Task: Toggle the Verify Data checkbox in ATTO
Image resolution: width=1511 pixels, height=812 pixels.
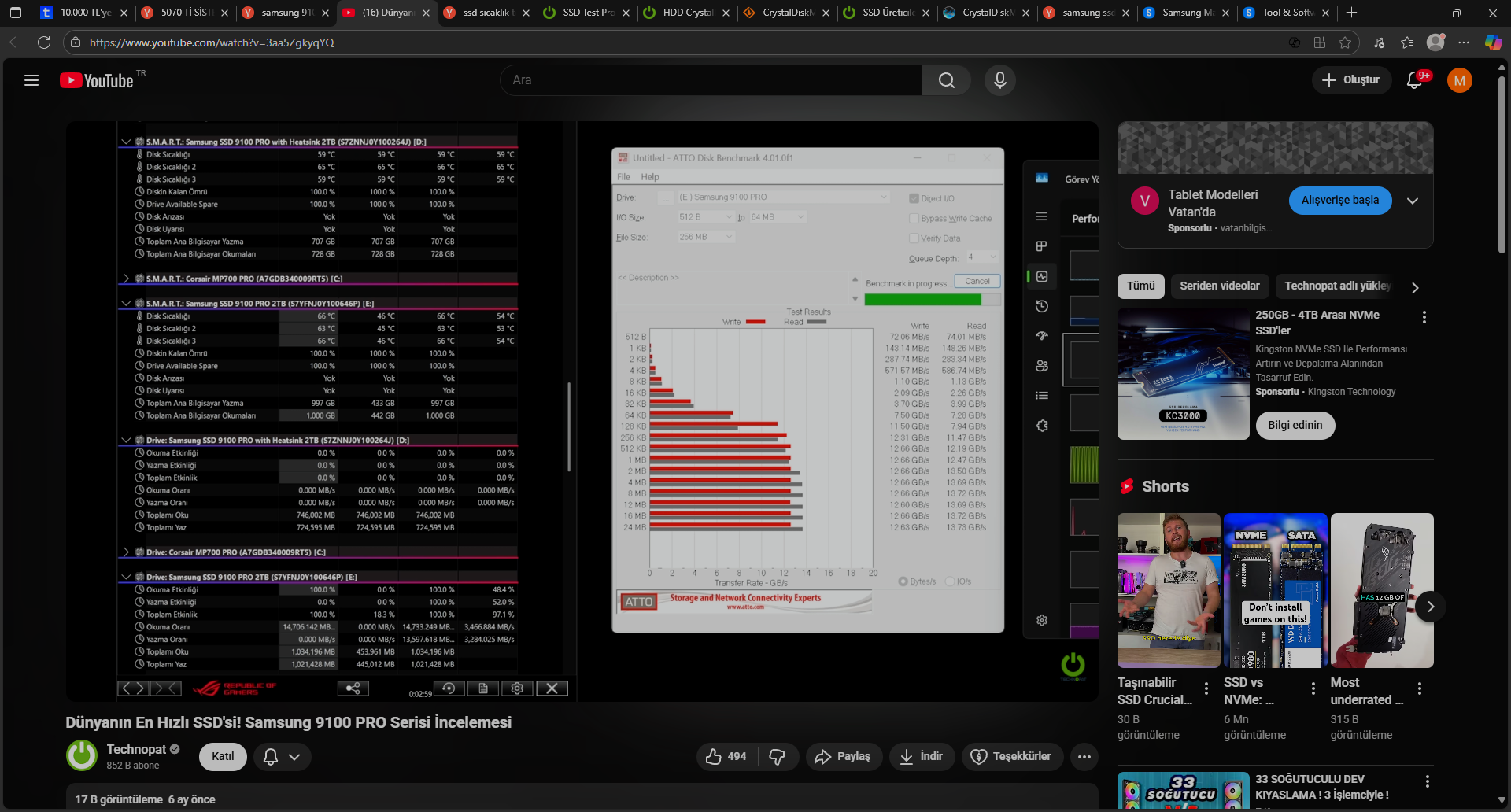Action: pos(914,238)
